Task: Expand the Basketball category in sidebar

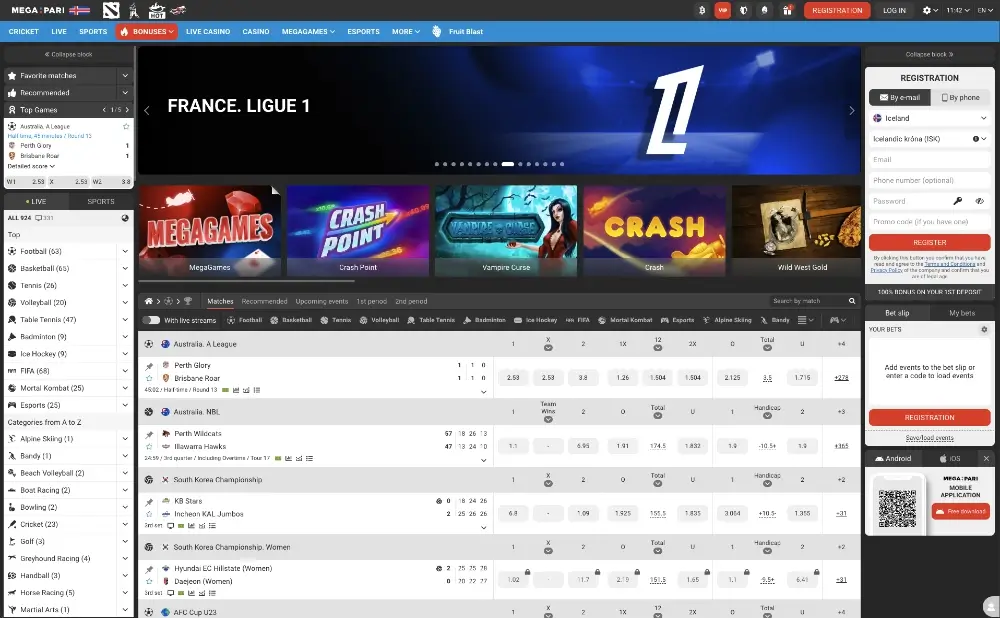Action: click(x=125, y=268)
